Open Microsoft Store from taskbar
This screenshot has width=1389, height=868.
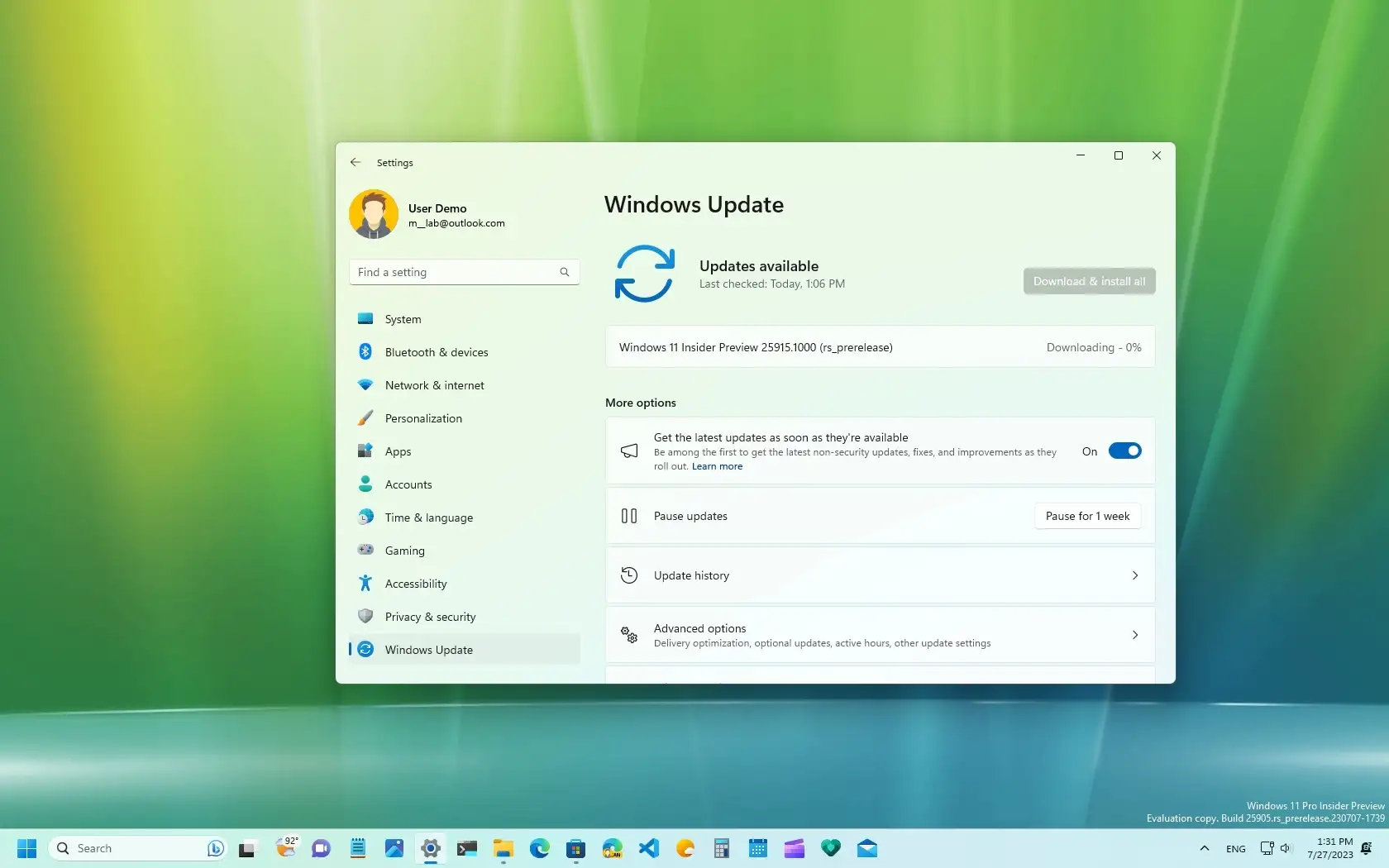[x=576, y=848]
